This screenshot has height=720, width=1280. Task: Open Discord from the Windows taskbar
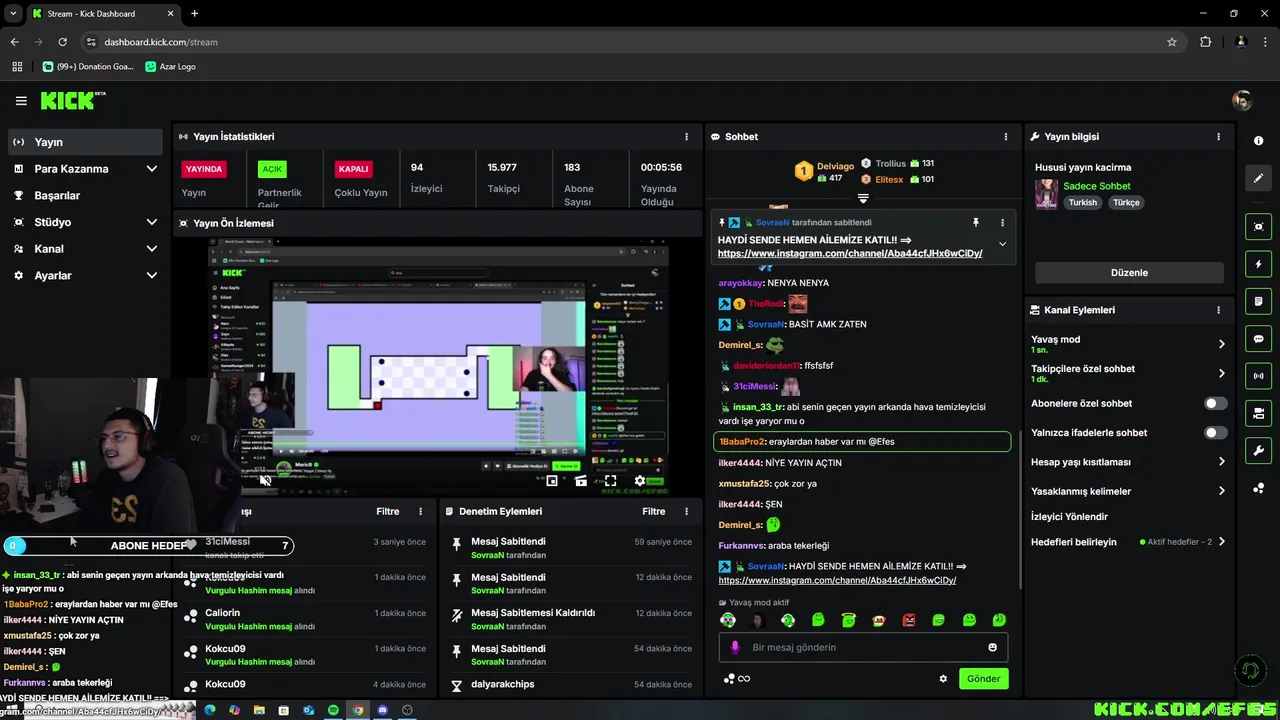(382, 711)
